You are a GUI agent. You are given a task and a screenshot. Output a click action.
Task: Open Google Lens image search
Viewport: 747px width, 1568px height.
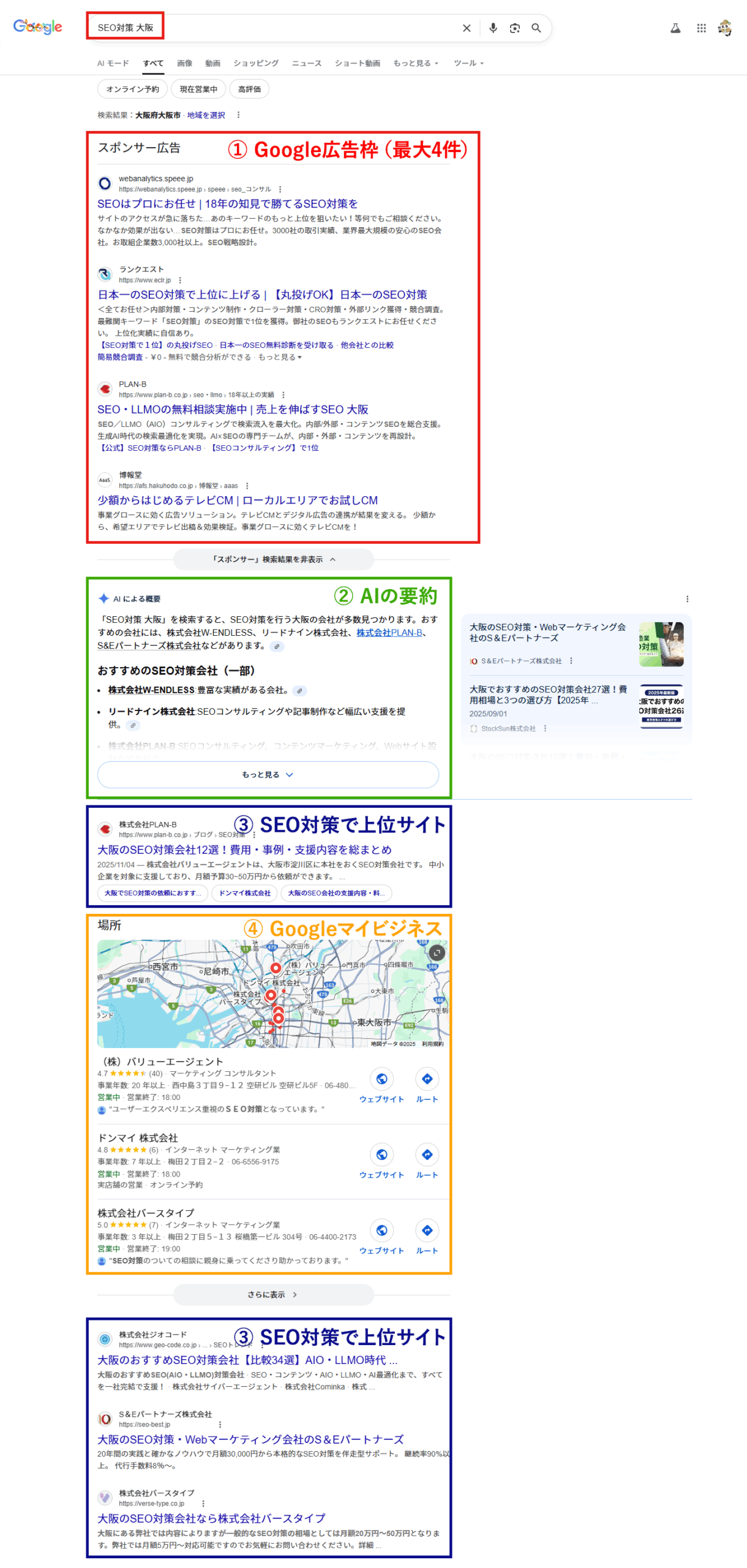click(514, 28)
